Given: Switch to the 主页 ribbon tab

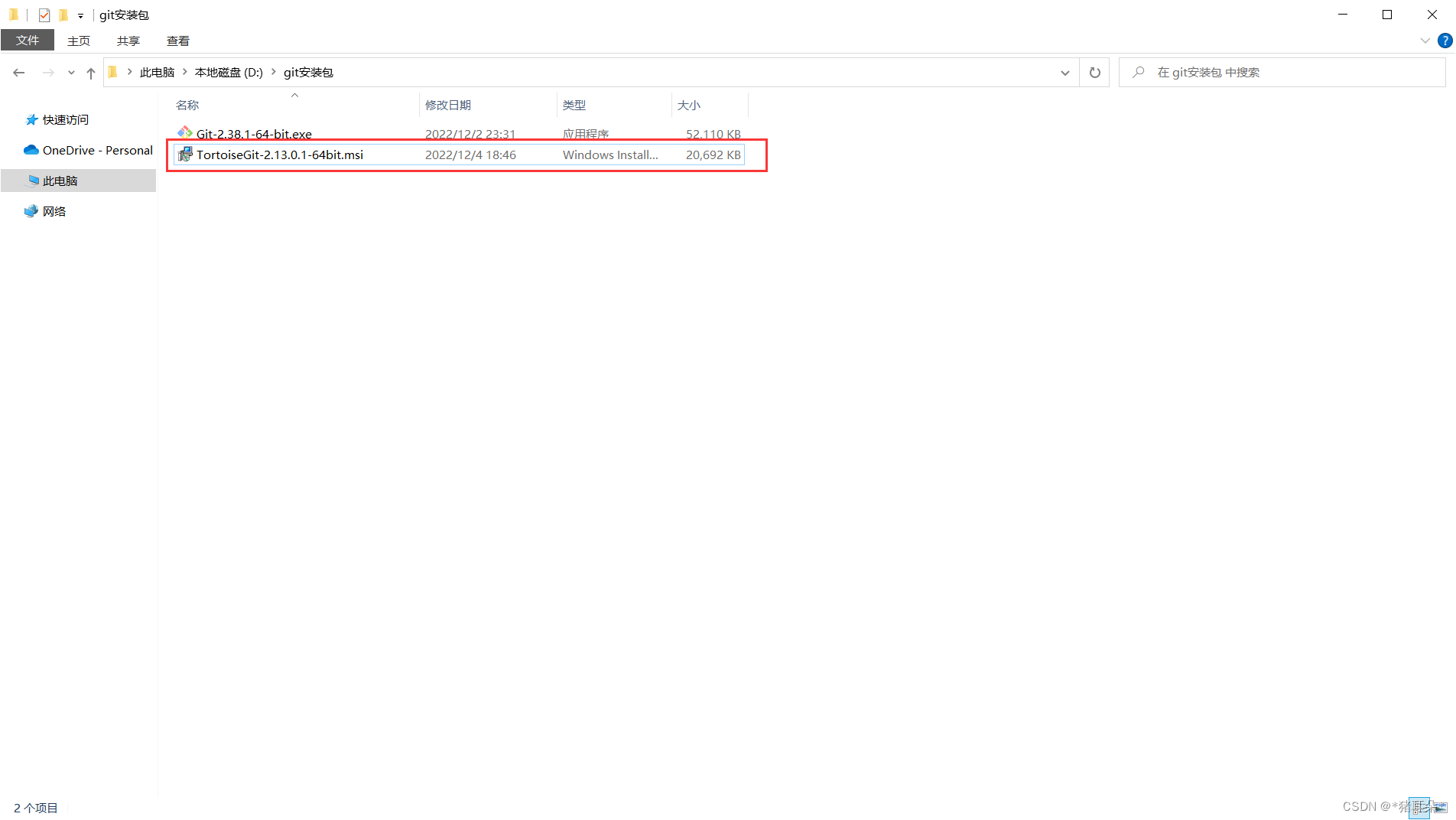Looking at the screenshot, I should point(79,41).
